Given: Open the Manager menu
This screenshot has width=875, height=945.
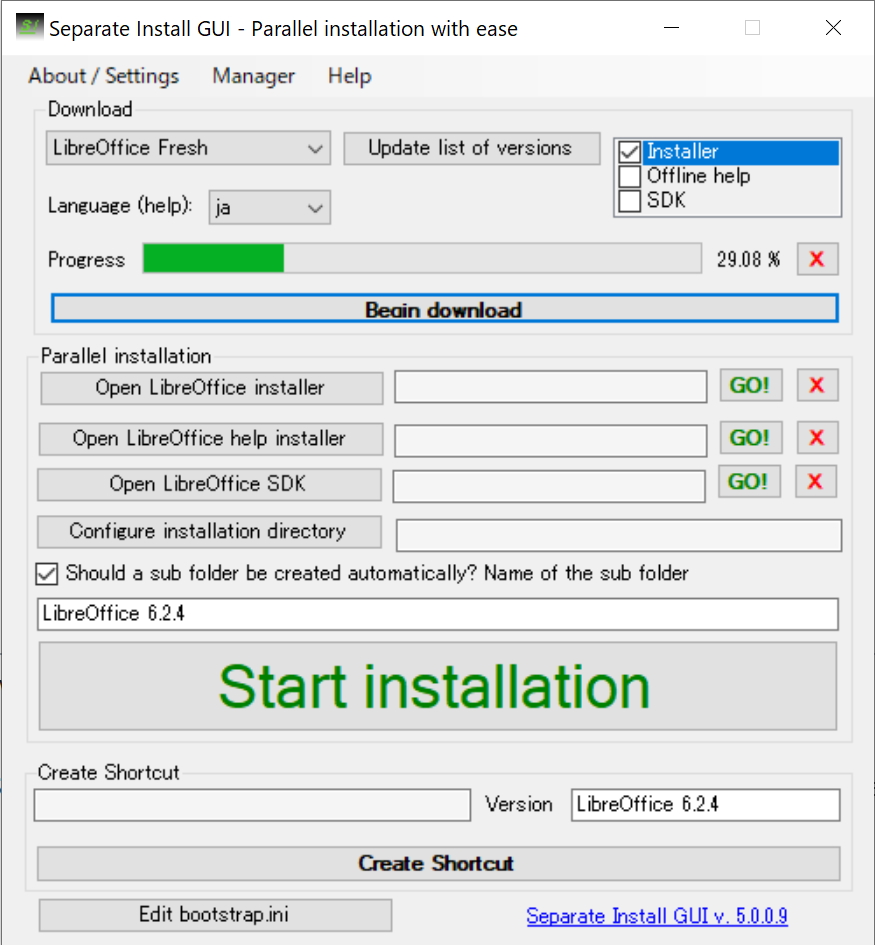Looking at the screenshot, I should tap(252, 76).
